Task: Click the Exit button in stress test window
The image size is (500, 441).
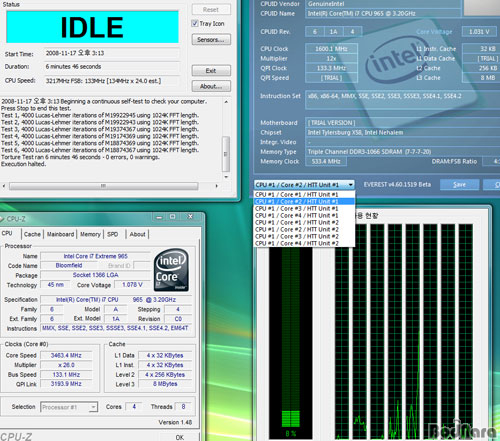Action: click(x=211, y=71)
